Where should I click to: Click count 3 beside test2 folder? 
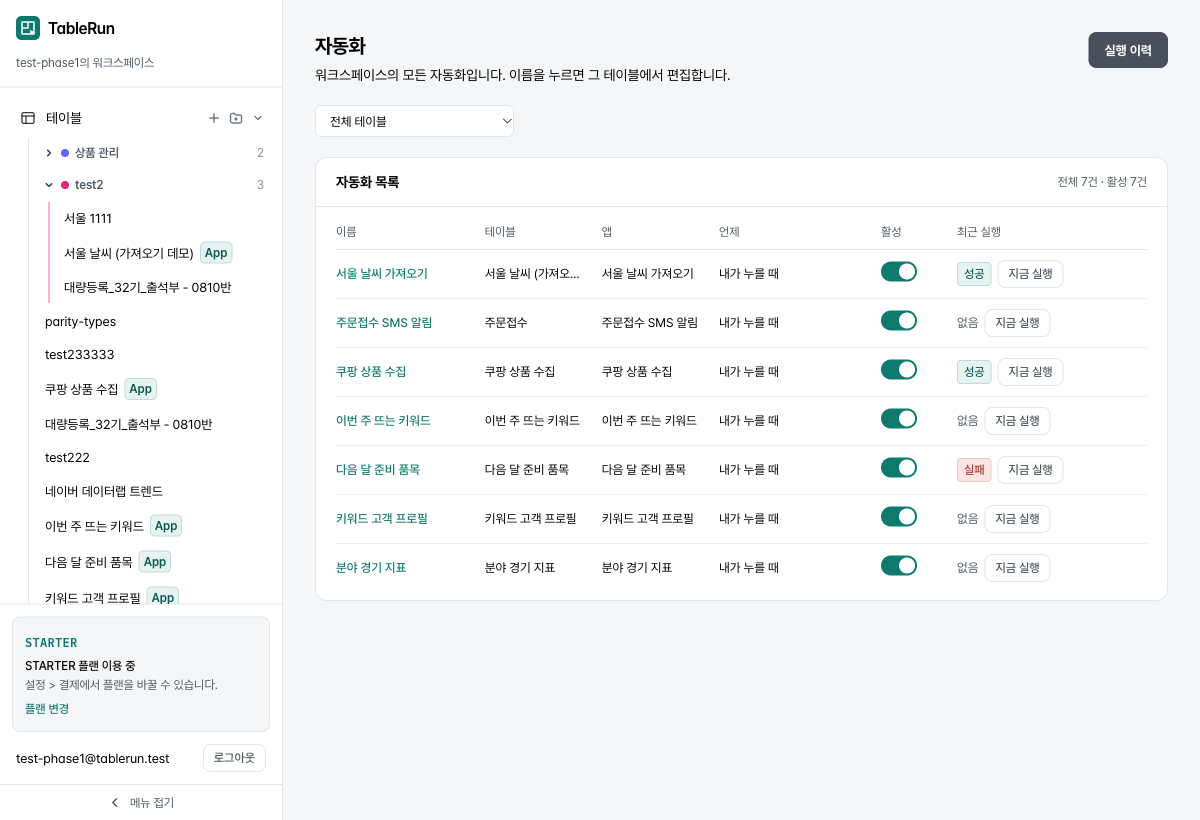[260, 185]
